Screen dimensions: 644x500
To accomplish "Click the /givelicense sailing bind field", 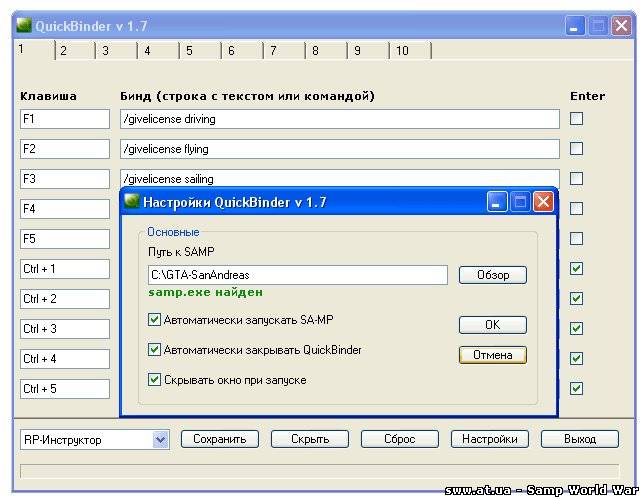I will [340, 178].
